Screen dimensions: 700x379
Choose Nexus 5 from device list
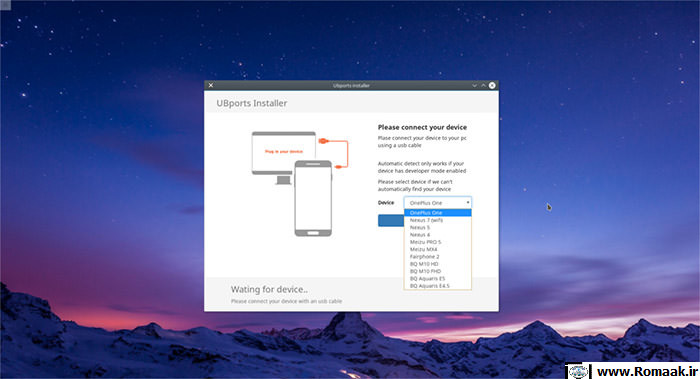(438, 227)
